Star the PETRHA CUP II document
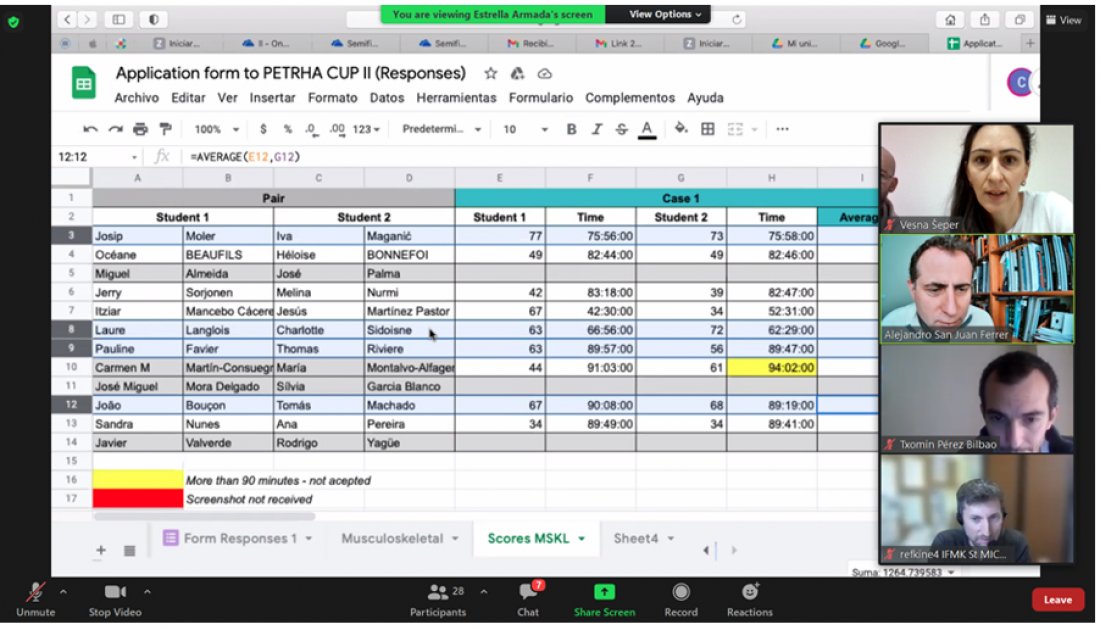The image size is (1100, 630). 491,74
